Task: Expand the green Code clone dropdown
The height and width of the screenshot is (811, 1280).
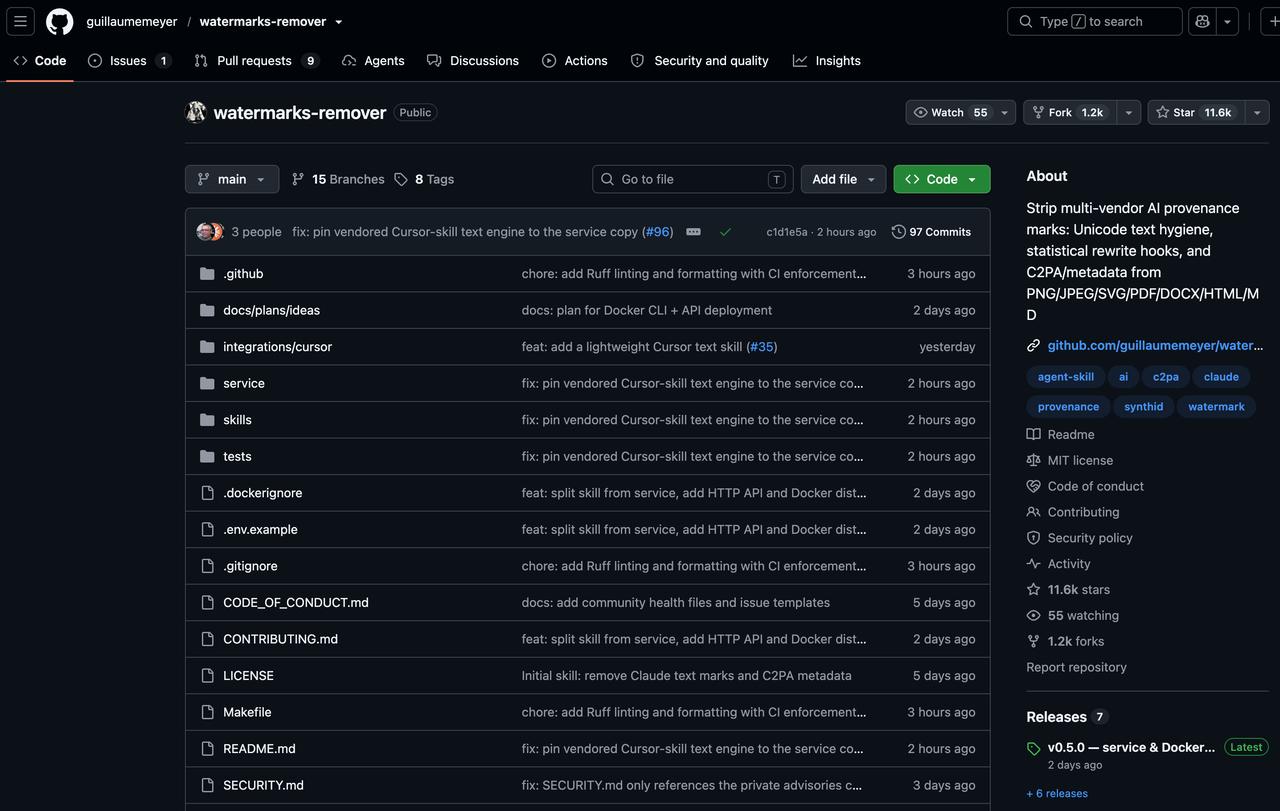Action: pyautogui.click(x=942, y=179)
